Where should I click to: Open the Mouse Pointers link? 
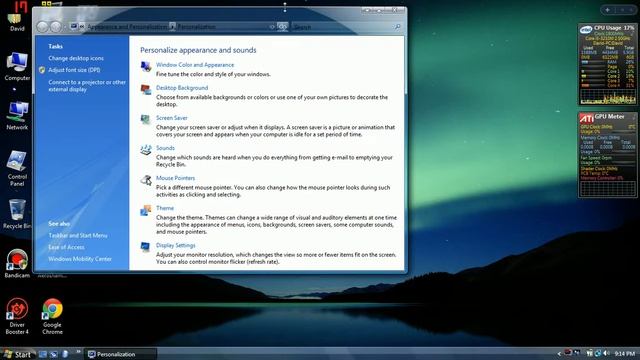tap(175, 178)
